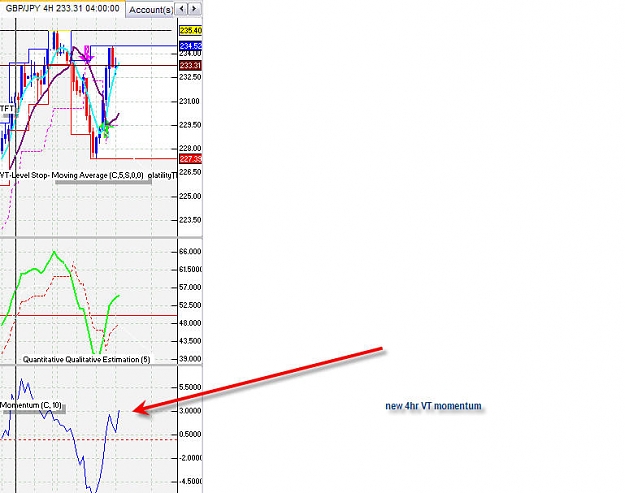
Task: Select the 233.31 current price label
Action: pos(191,65)
